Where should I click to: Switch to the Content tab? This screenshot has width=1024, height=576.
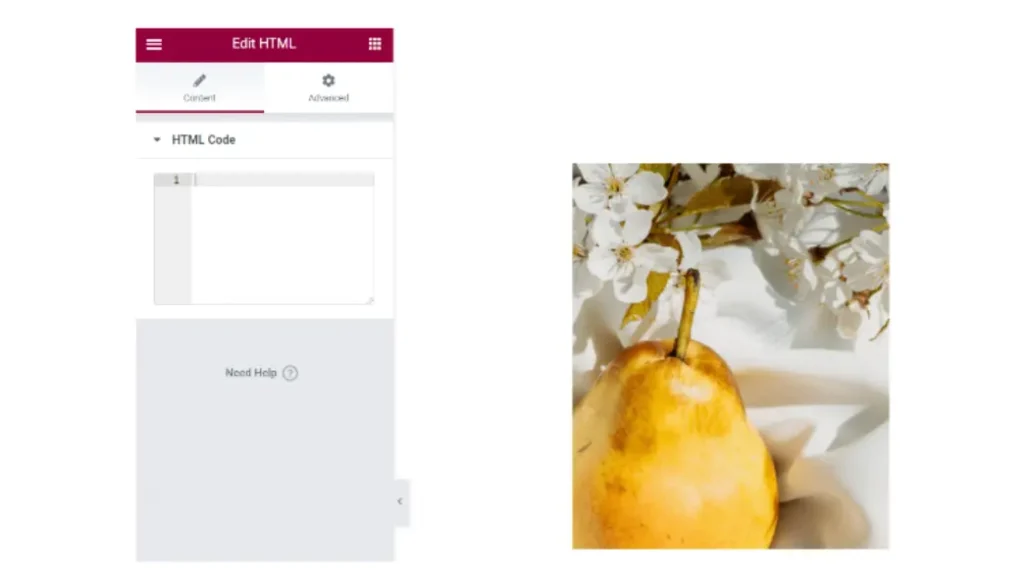[x=200, y=88]
